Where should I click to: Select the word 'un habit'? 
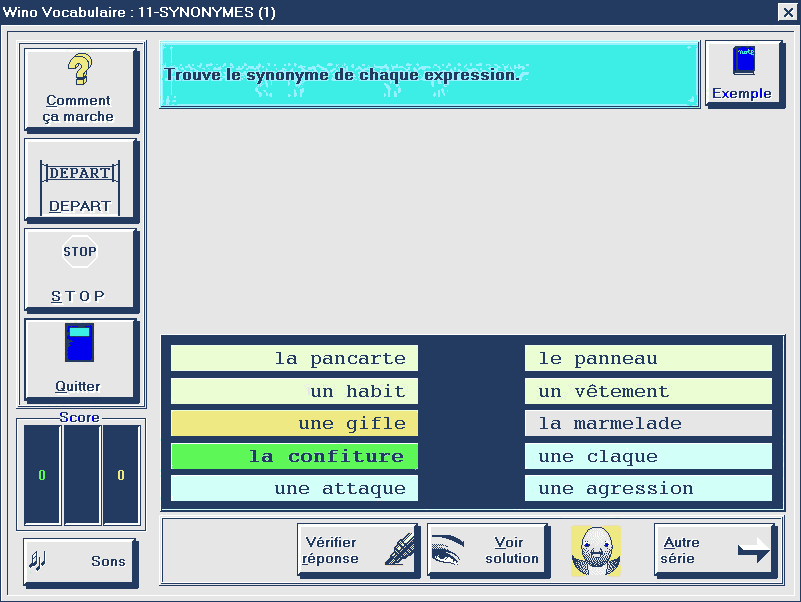click(294, 391)
